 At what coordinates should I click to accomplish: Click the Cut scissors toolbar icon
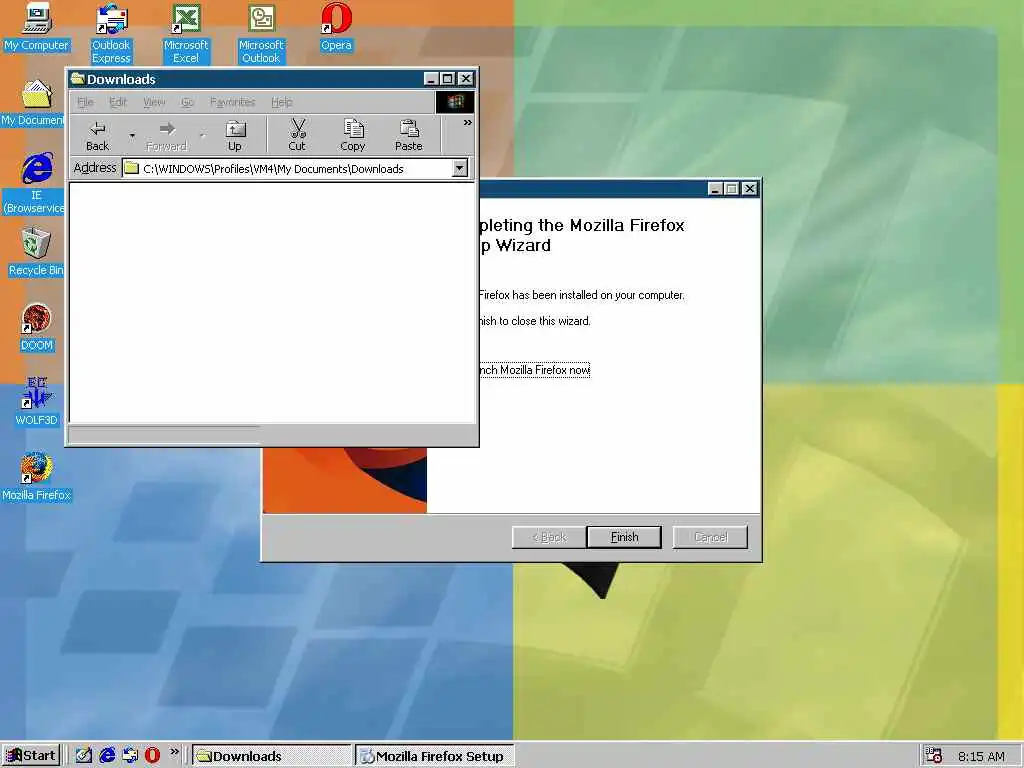(297, 136)
